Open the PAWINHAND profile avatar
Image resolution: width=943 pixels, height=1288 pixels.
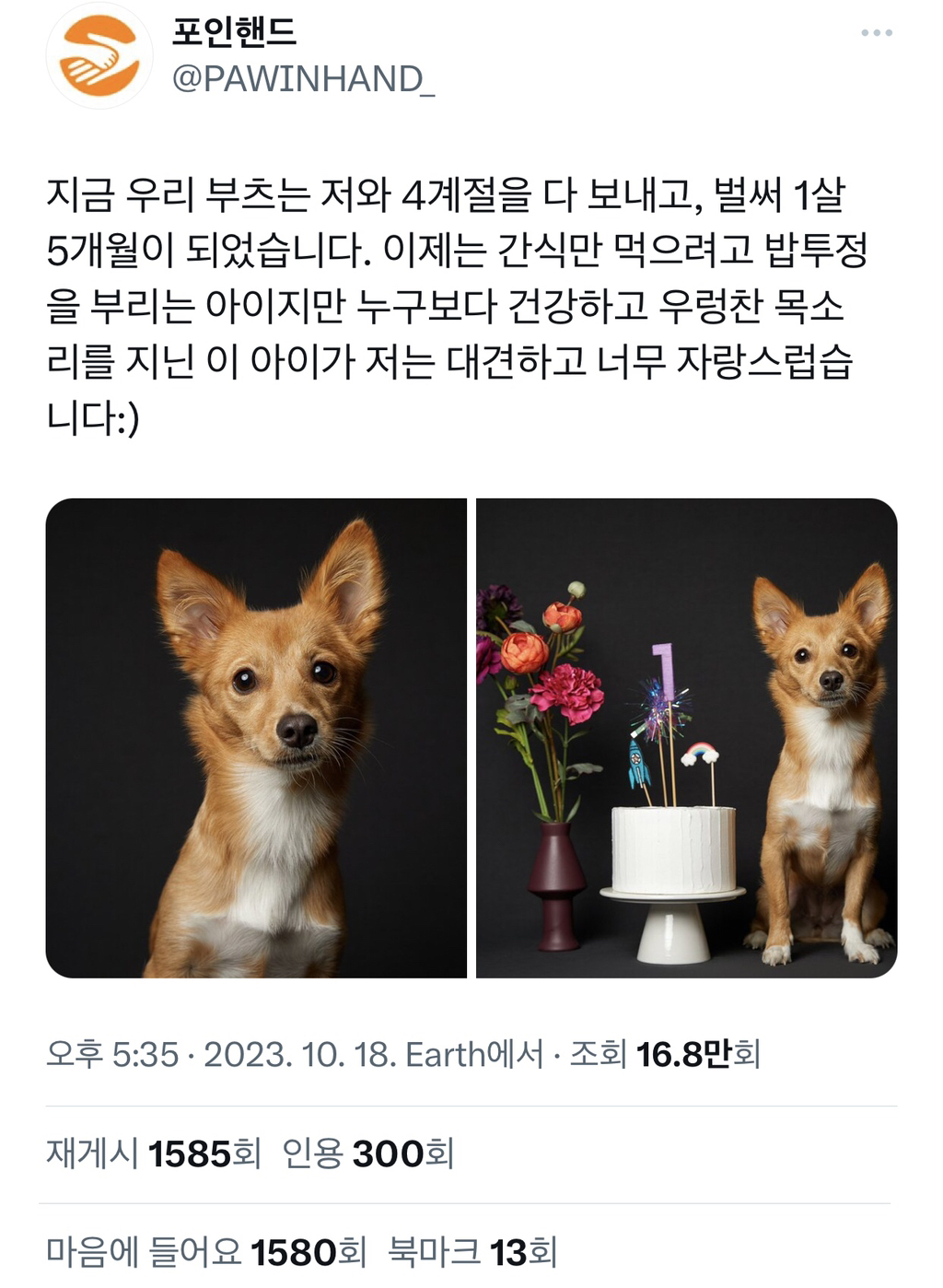(x=99, y=55)
